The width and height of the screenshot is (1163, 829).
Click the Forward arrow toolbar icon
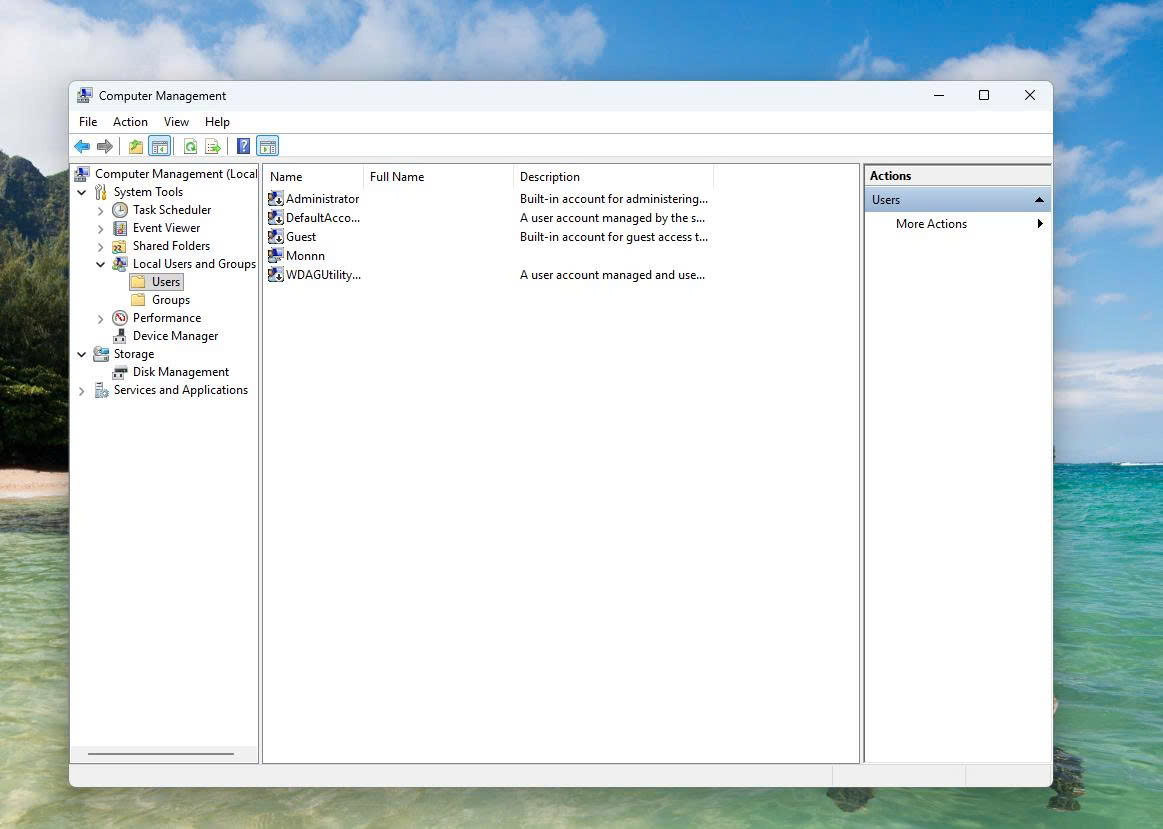(105, 147)
